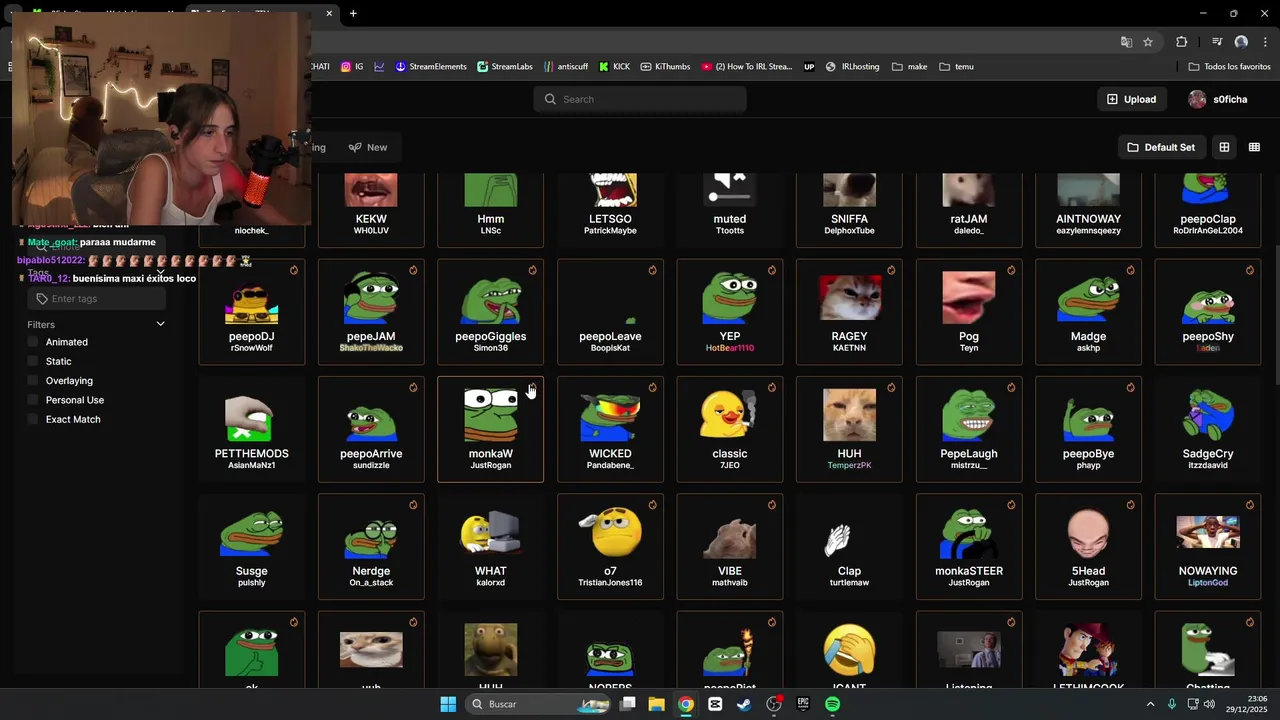
Task: Open the antiscuff bookmark
Action: [x=566, y=67]
